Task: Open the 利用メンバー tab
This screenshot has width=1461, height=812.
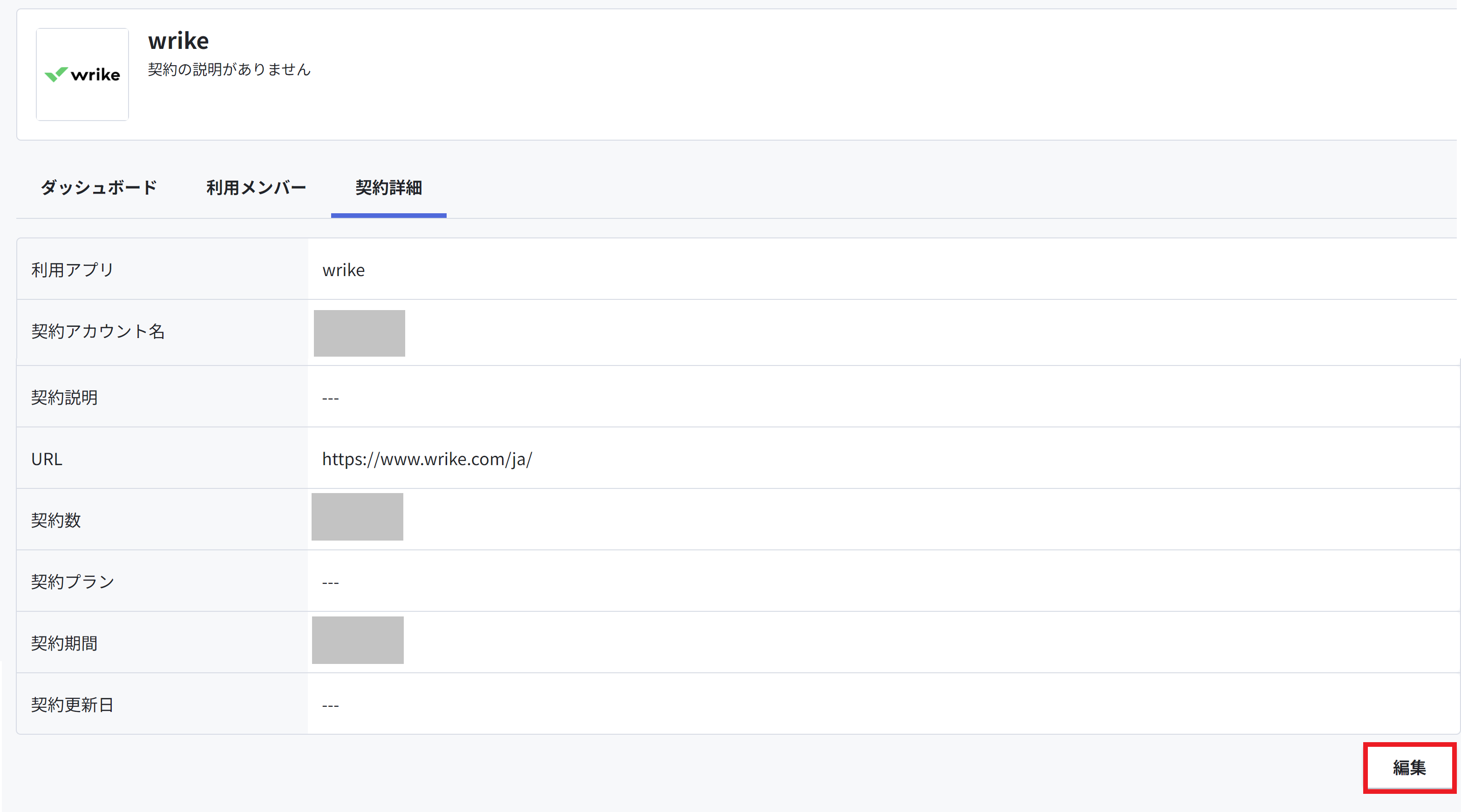Action: click(x=256, y=188)
